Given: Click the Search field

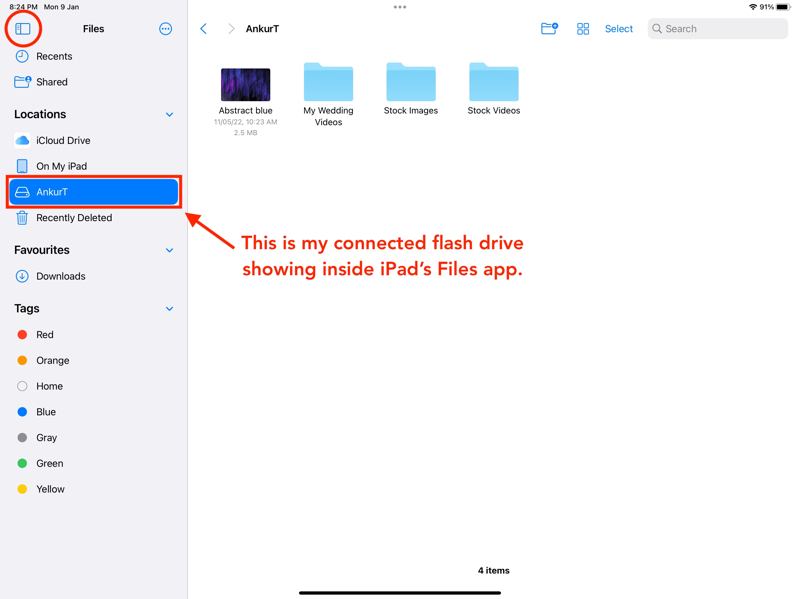Looking at the screenshot, I should (x=718, y=29).
